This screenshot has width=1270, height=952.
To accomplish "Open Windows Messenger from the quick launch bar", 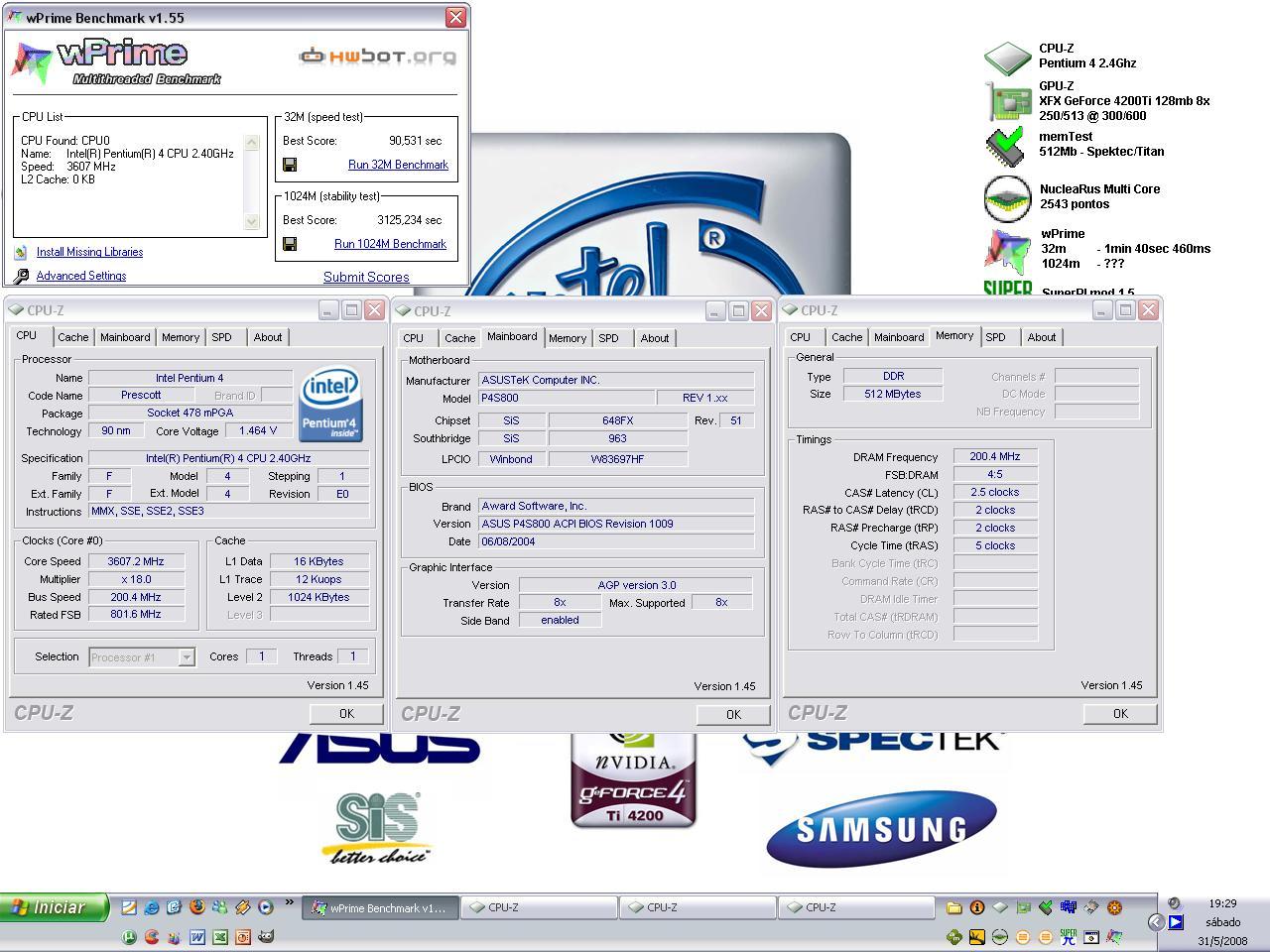I will point(219,906).
